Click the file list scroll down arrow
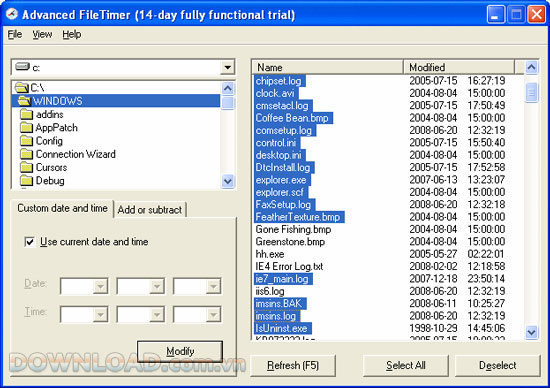The height and width of the screenshot is (388, 550). click(531, 332)
